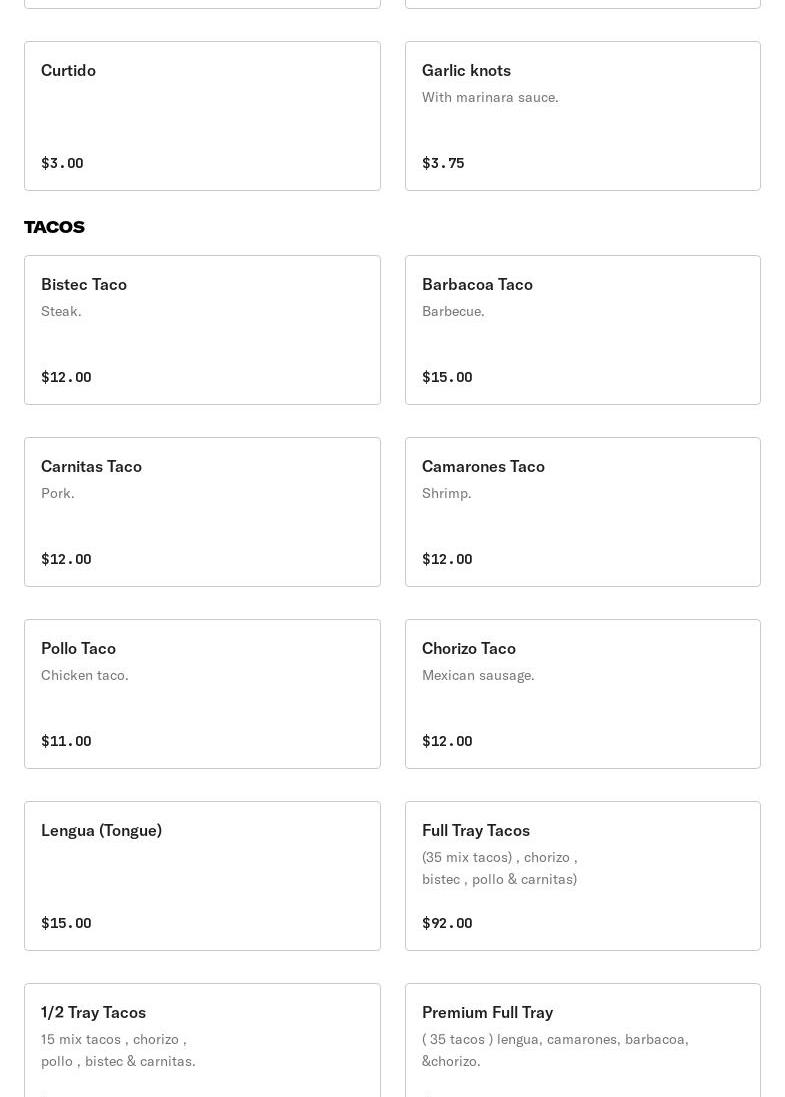Click the Pollo Taco card
The height and width of the screenshot is (1097, 785).
tap(202, 694)
